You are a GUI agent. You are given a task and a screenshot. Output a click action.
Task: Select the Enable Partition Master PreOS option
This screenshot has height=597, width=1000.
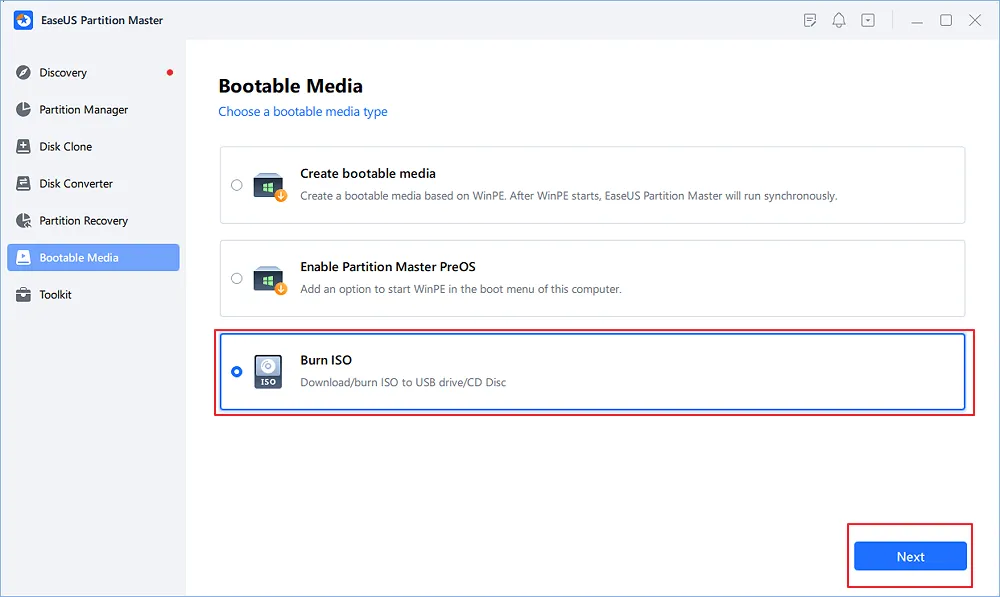click(237, 277)
